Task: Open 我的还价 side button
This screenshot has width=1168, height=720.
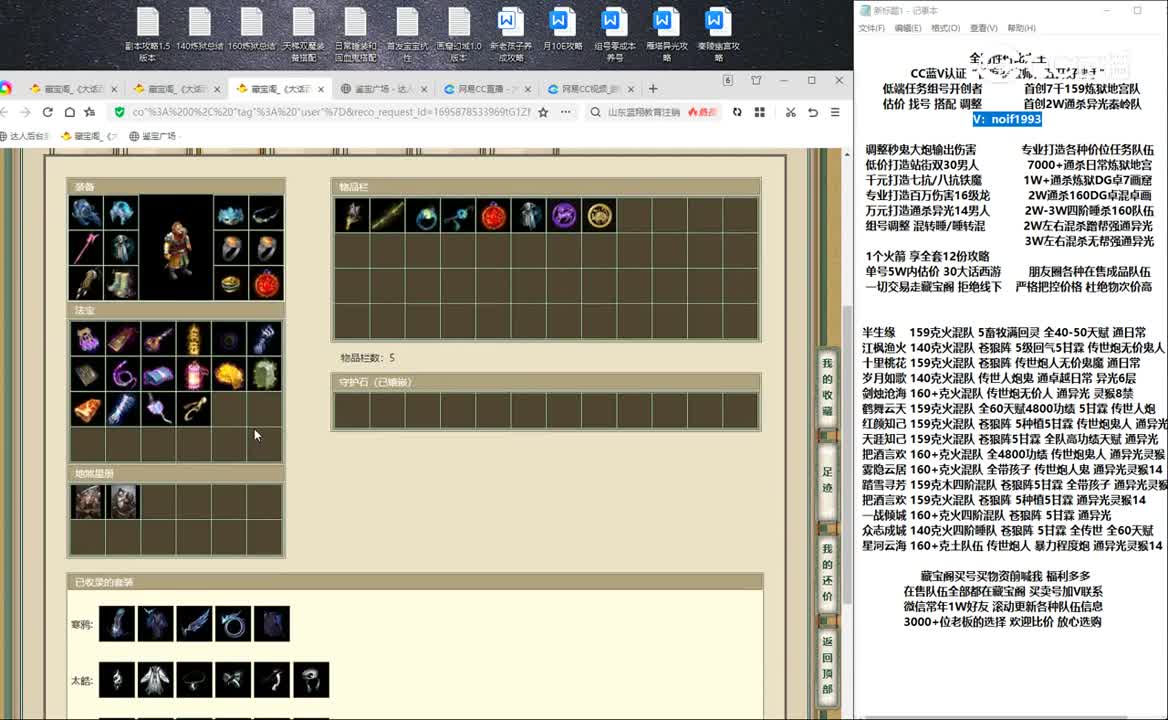Action: pos(827,572)
